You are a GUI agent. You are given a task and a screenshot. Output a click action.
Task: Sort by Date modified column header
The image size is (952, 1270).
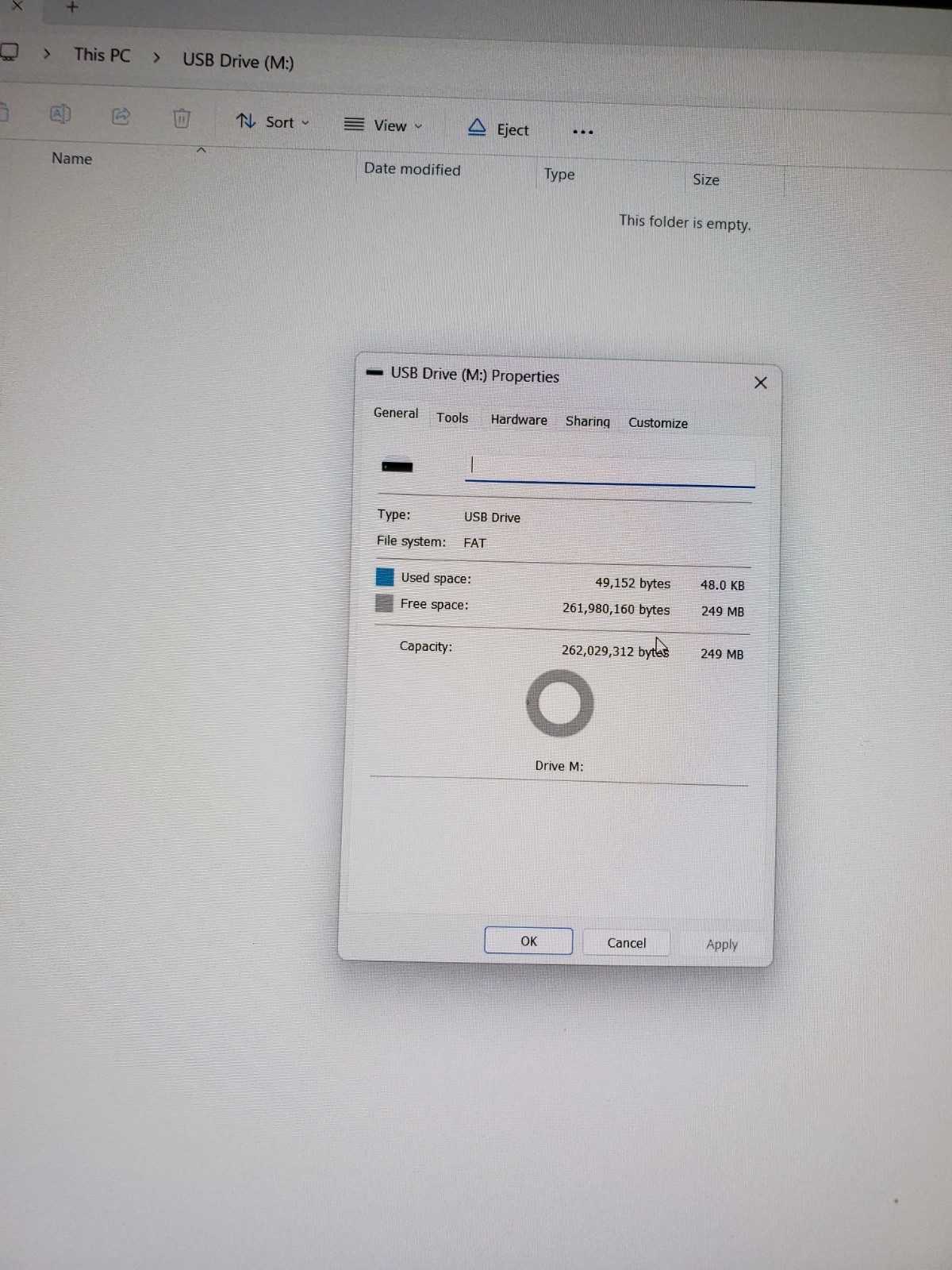pos(412,169)
